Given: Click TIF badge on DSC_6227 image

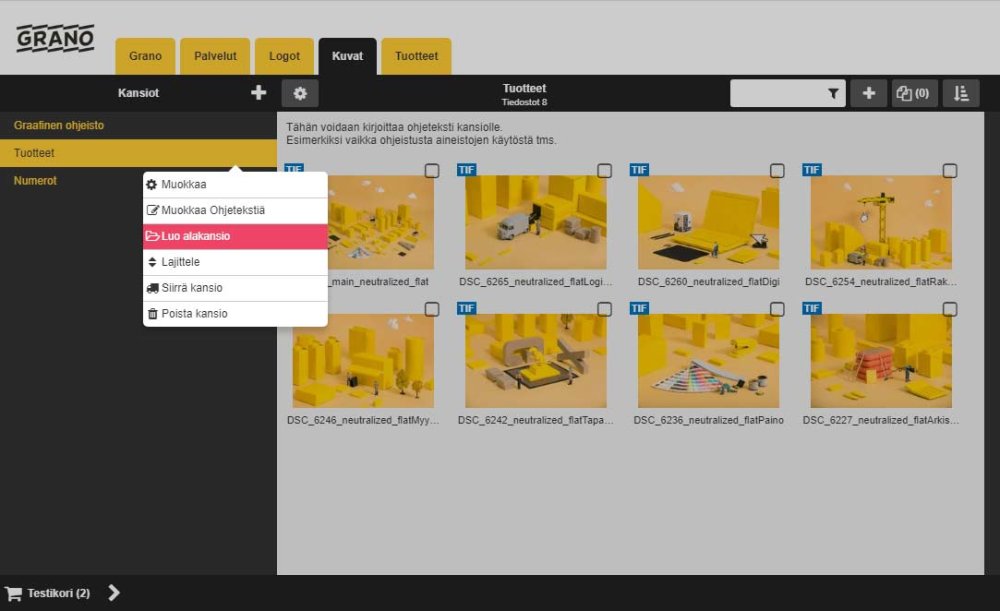Looking at the screenshot, I should (x=812, y=308).
